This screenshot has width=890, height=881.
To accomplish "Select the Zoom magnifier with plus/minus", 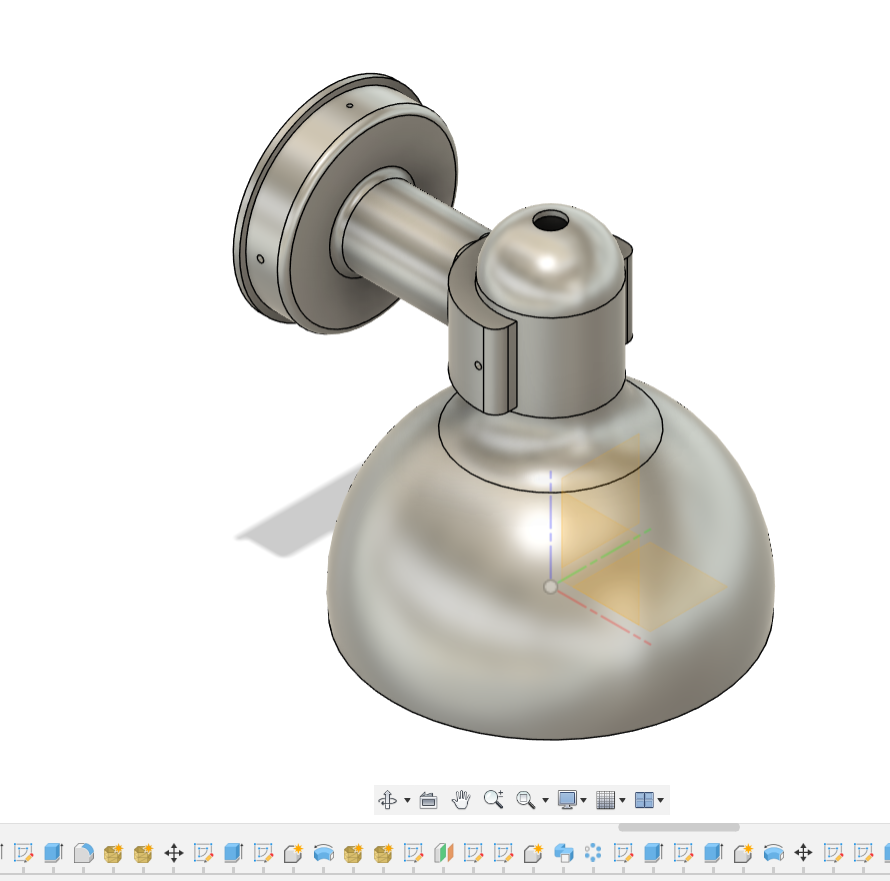I will [x=494, y=799].
